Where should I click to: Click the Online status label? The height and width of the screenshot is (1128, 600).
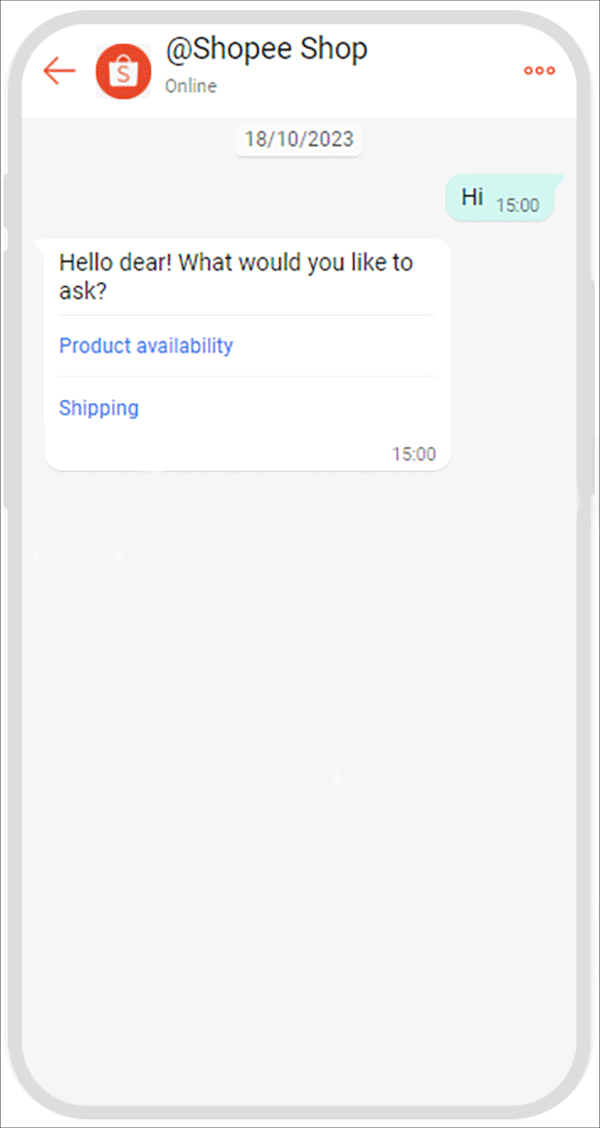[190, 86]
